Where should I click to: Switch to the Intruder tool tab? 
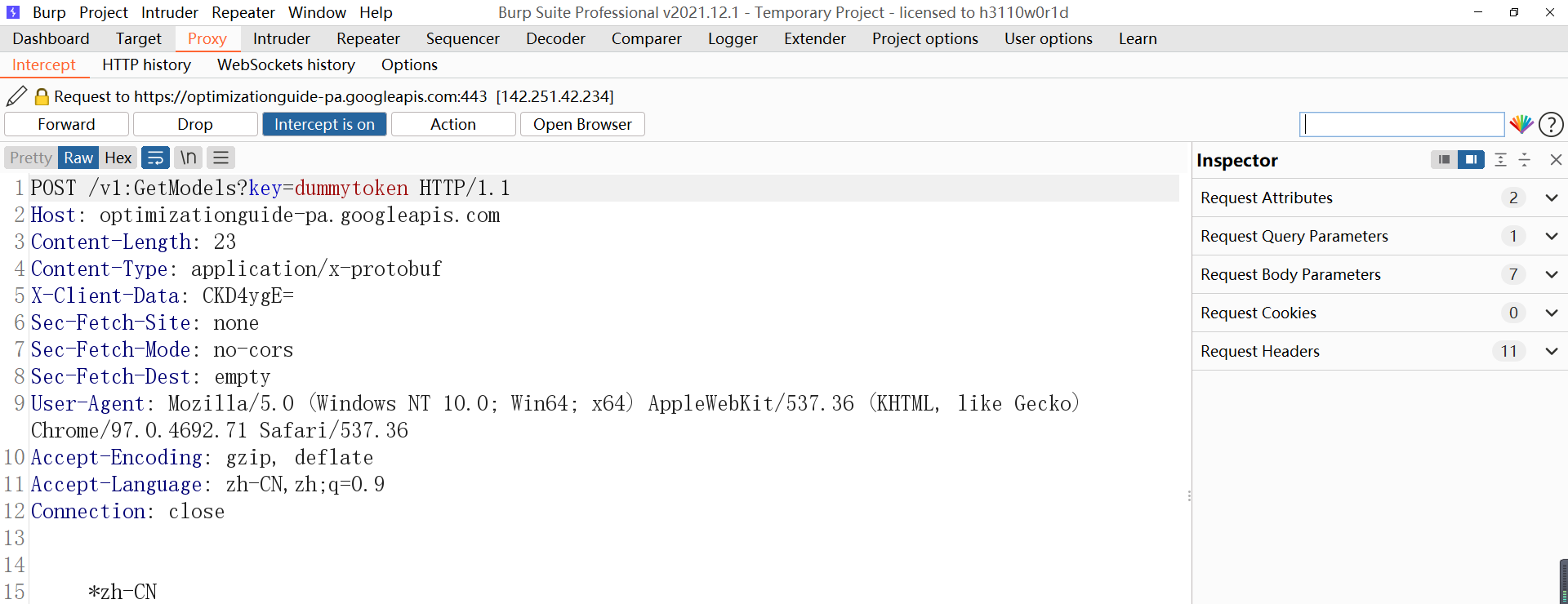click(x=282, y=38)
